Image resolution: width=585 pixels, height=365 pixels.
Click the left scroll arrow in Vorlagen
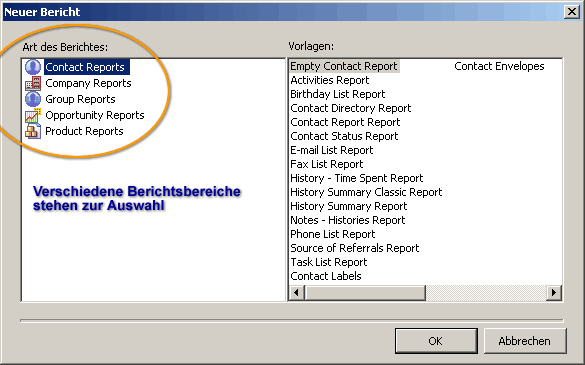click(x=297, y=293)
